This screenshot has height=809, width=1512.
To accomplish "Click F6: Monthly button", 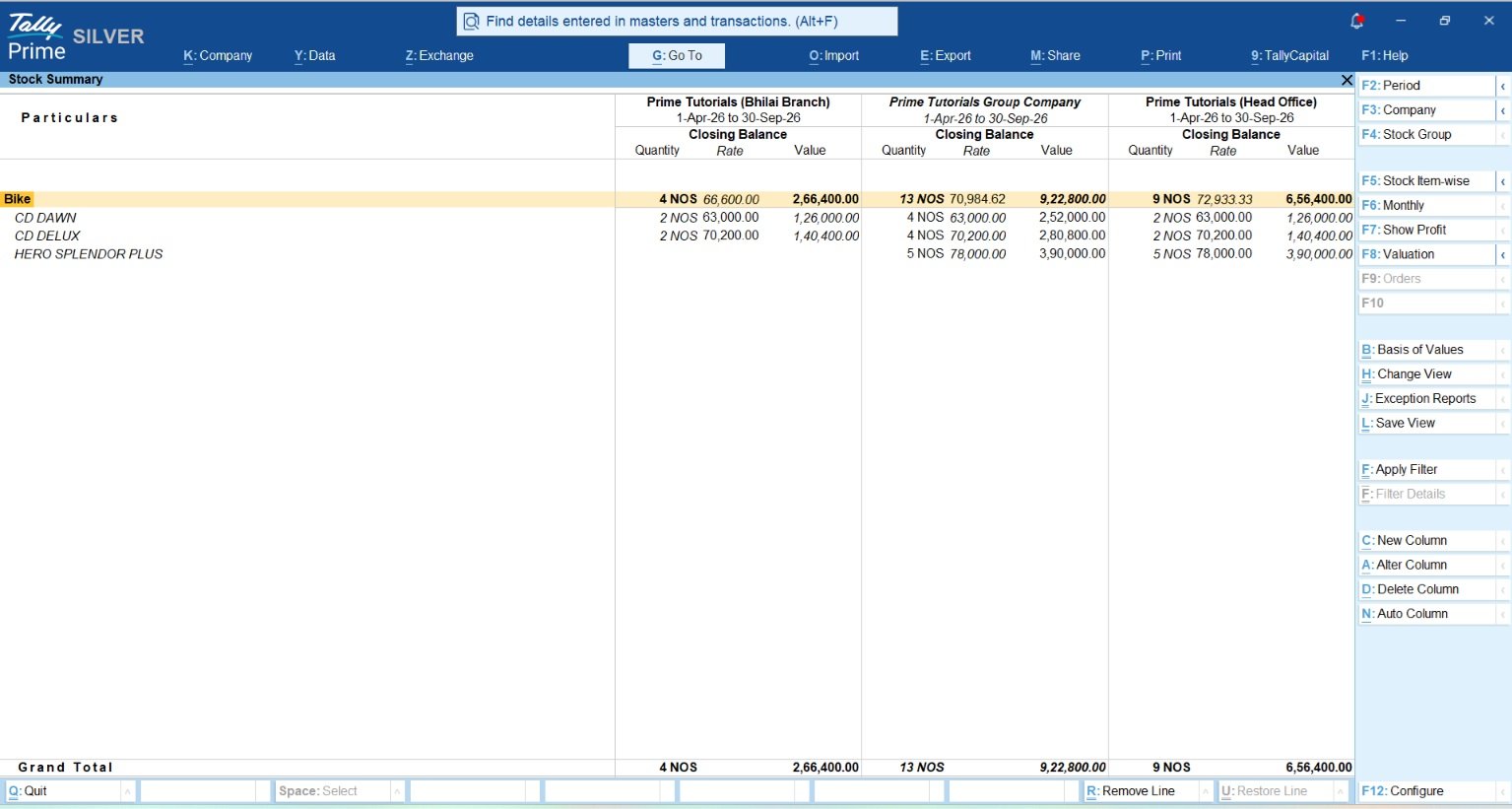I will pos(1426,206).
